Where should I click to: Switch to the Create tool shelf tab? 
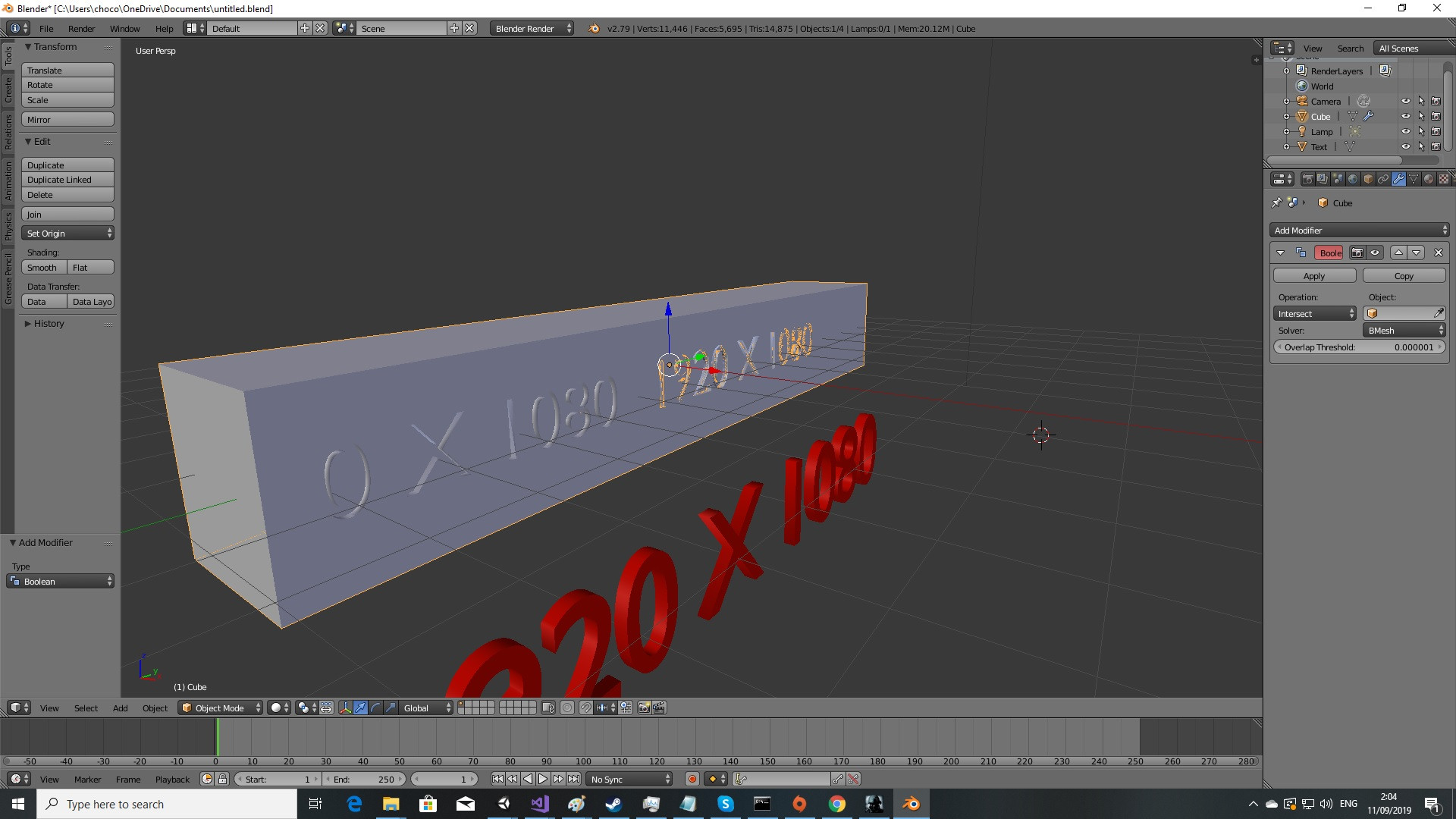tap(8, 89)
